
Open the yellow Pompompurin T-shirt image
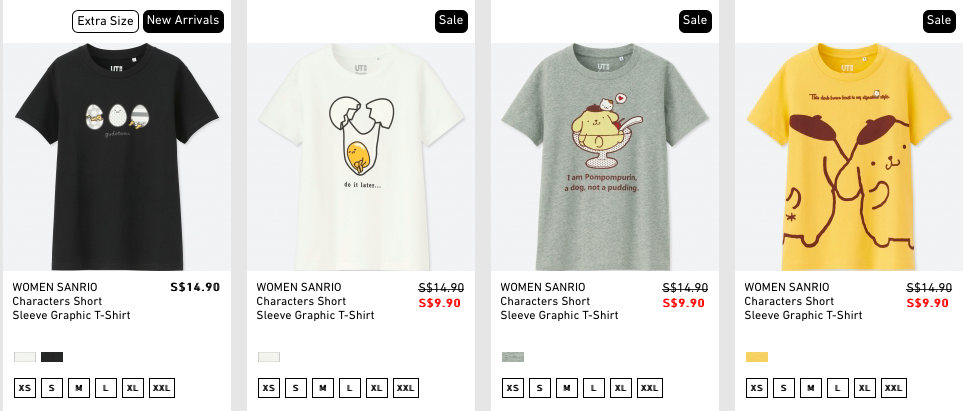pos(849,157)
